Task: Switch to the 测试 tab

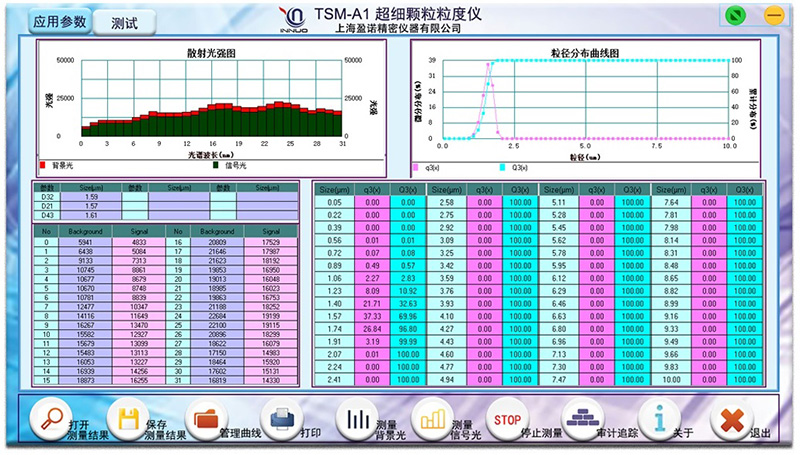Action: tap(125, 21)
